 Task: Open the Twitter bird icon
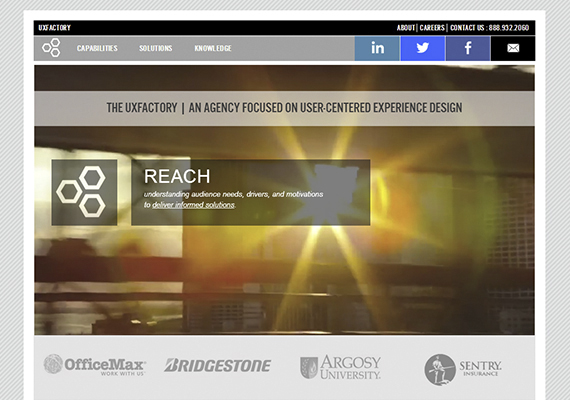[x=422, y=48]
